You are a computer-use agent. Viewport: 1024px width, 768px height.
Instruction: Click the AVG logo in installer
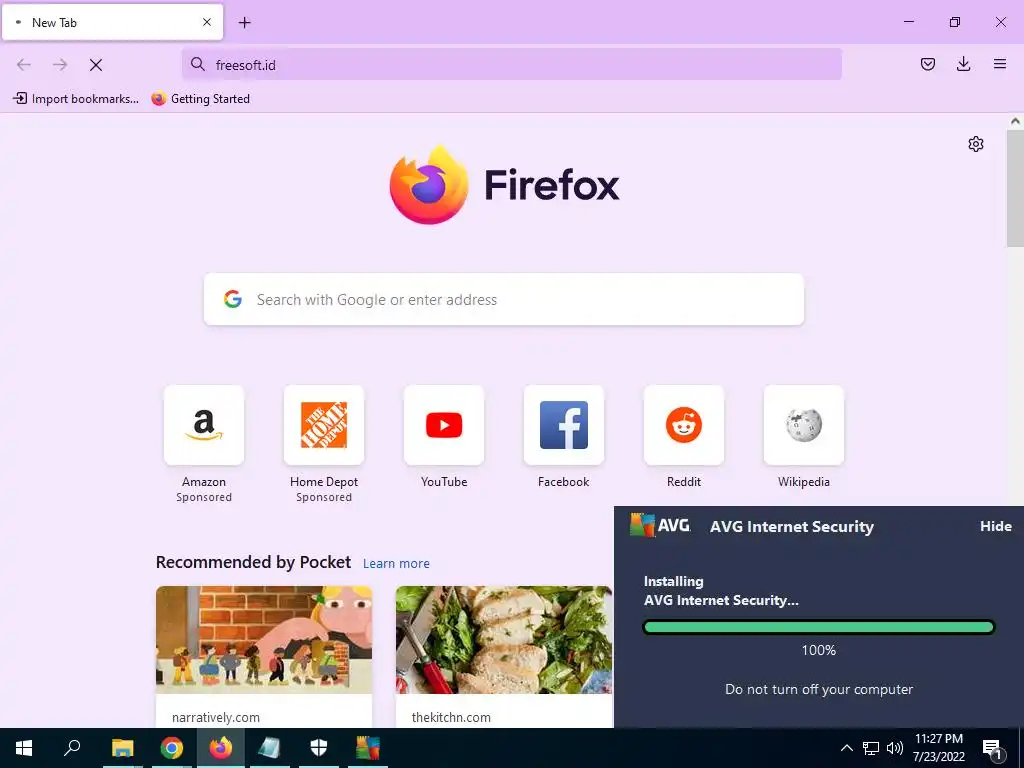(660, 525)
